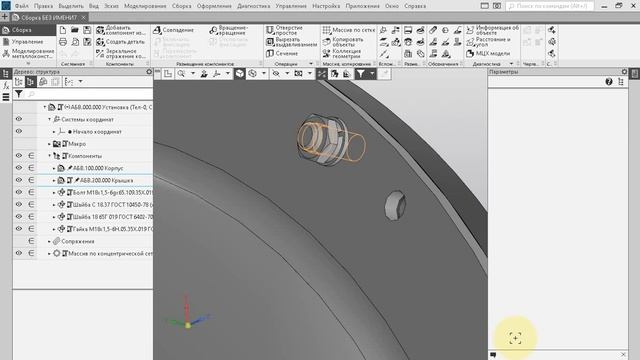Collapse Системы координат tree node
The height and width of the screenshot is (360, 640).
49,120
